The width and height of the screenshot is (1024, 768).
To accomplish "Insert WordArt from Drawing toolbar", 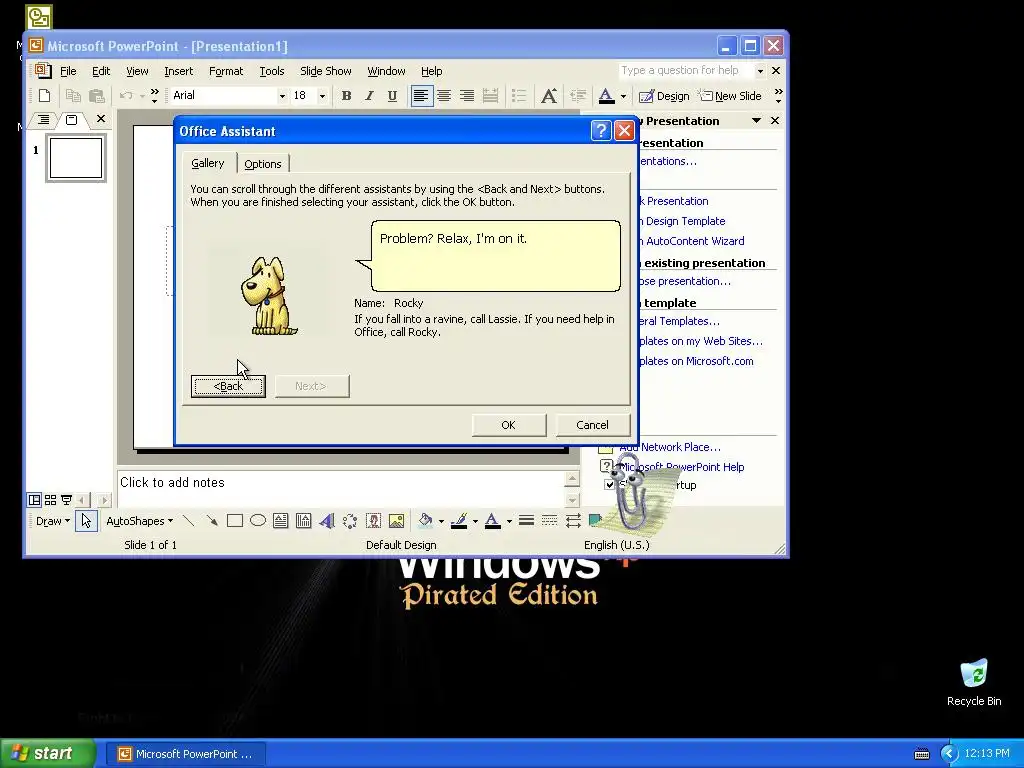I will tap(327, 520).
